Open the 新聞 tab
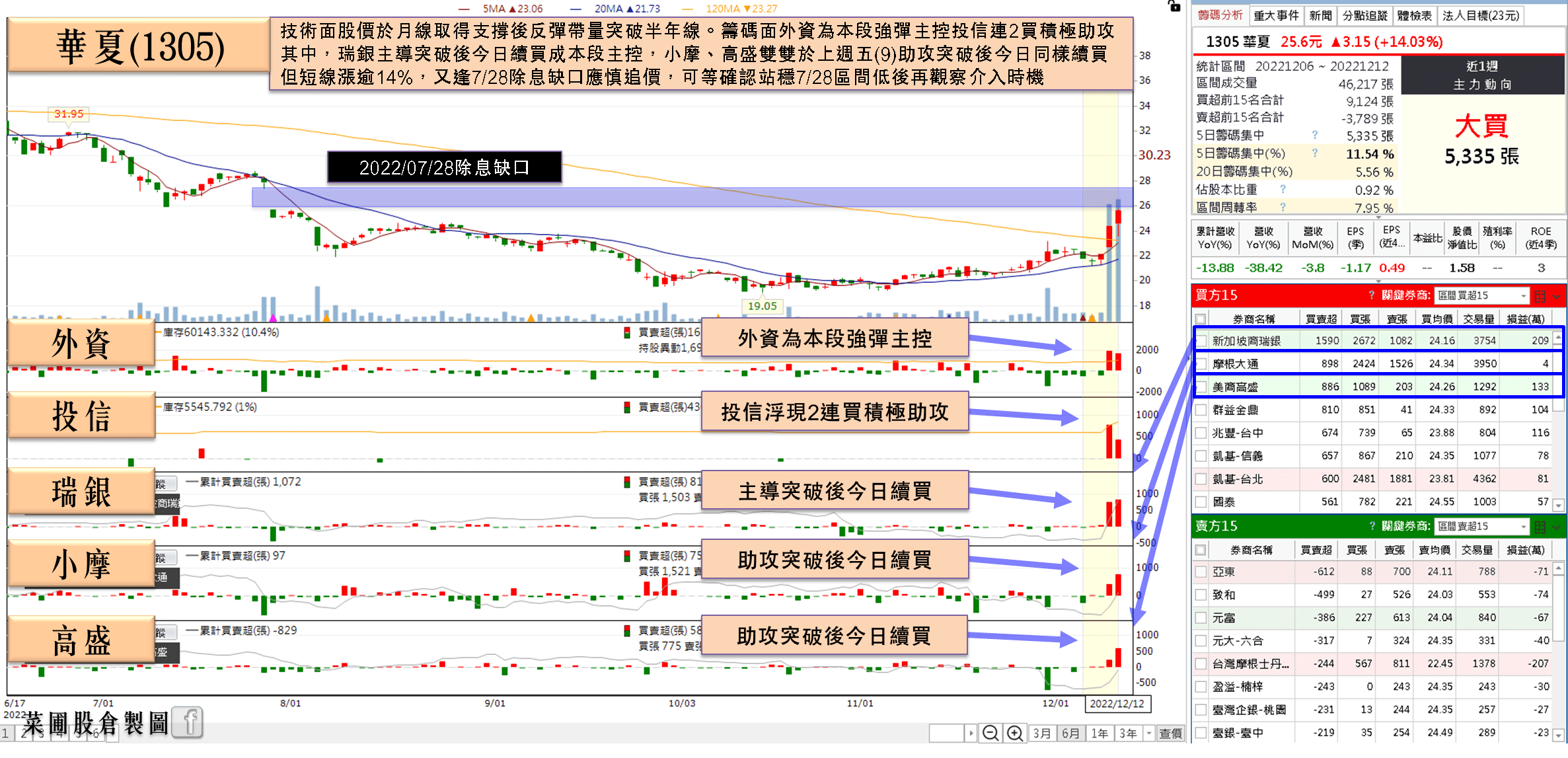1568x758 pixels. pyautogui.click(x=1320, y=15)
